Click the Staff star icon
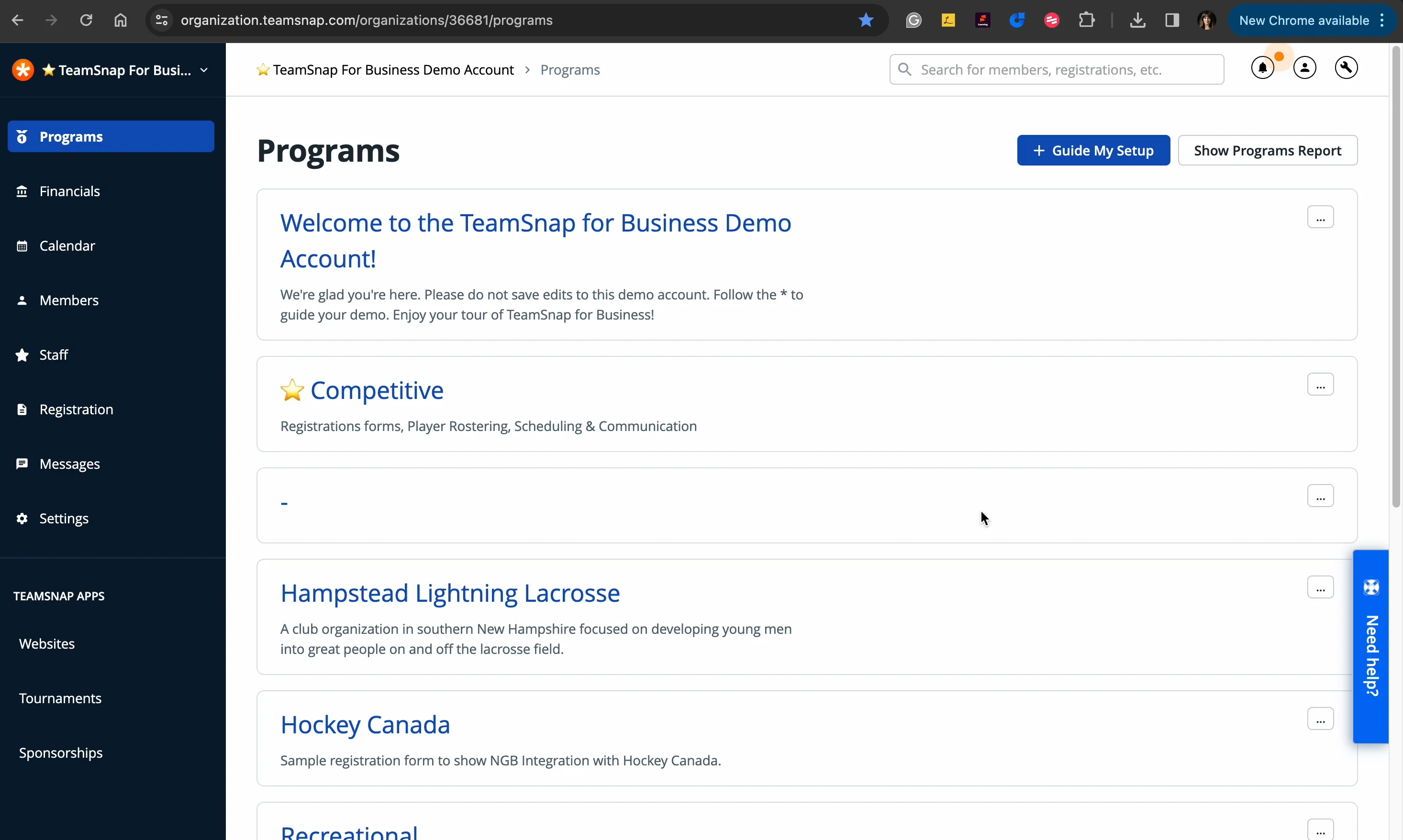 tap(22, 355)
